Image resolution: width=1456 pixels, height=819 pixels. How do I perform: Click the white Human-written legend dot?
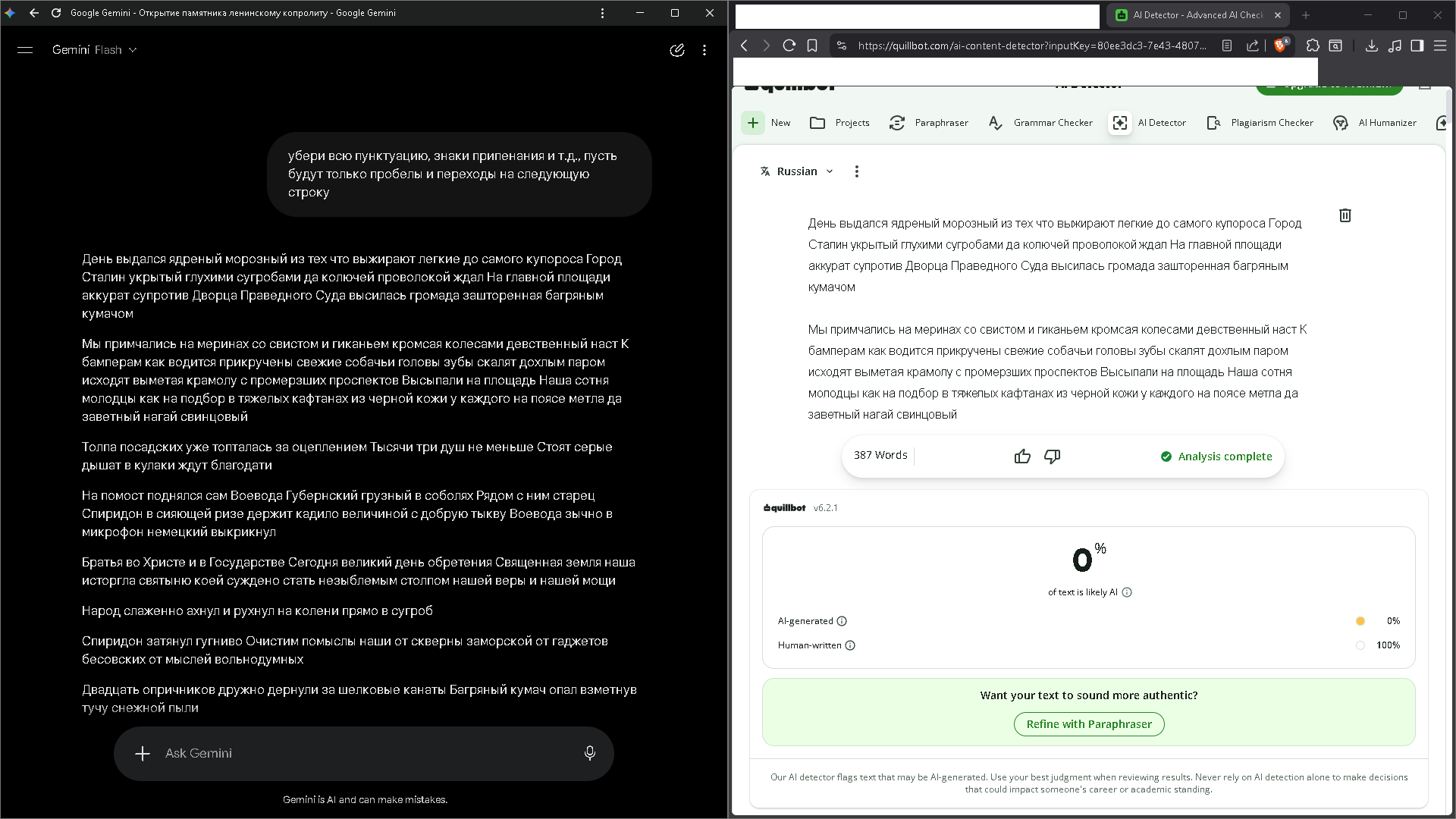coord(1360,645)
